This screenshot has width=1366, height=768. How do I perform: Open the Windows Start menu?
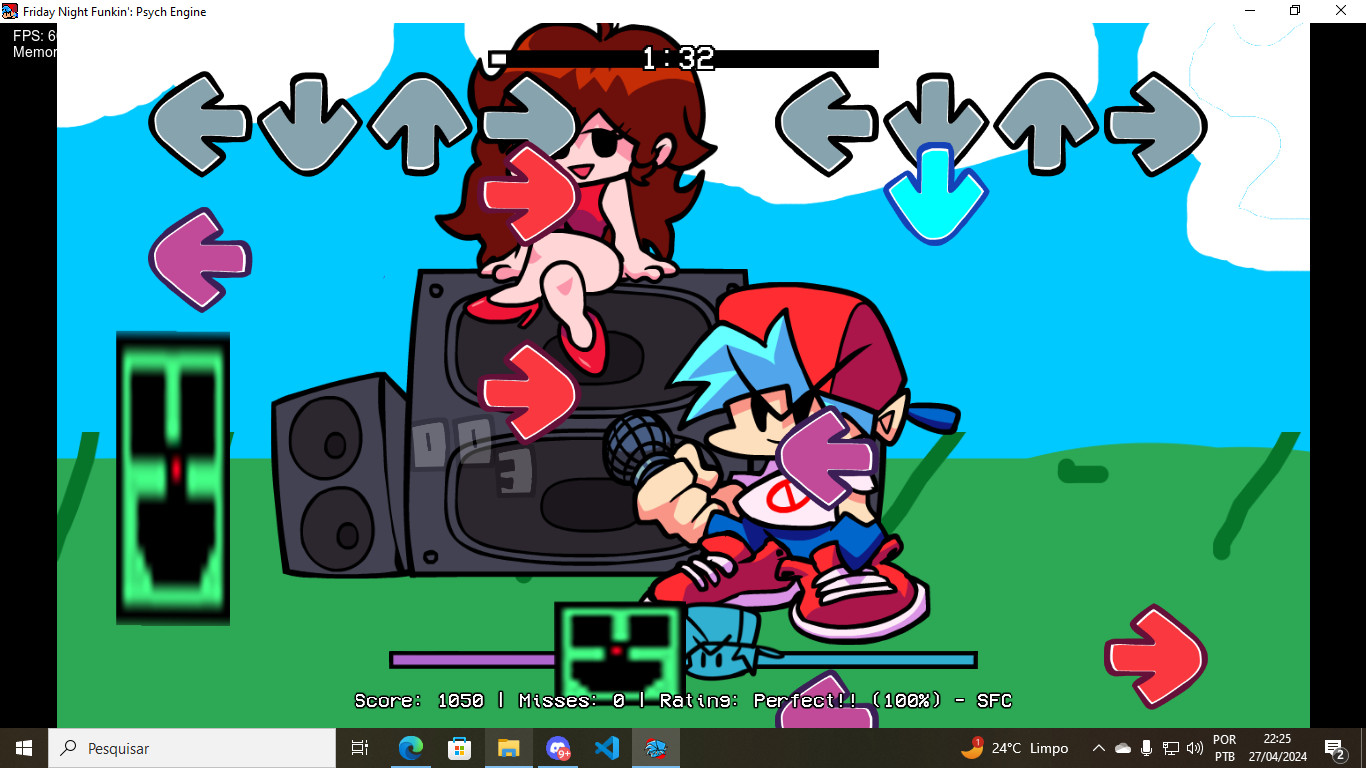[24, 748]
